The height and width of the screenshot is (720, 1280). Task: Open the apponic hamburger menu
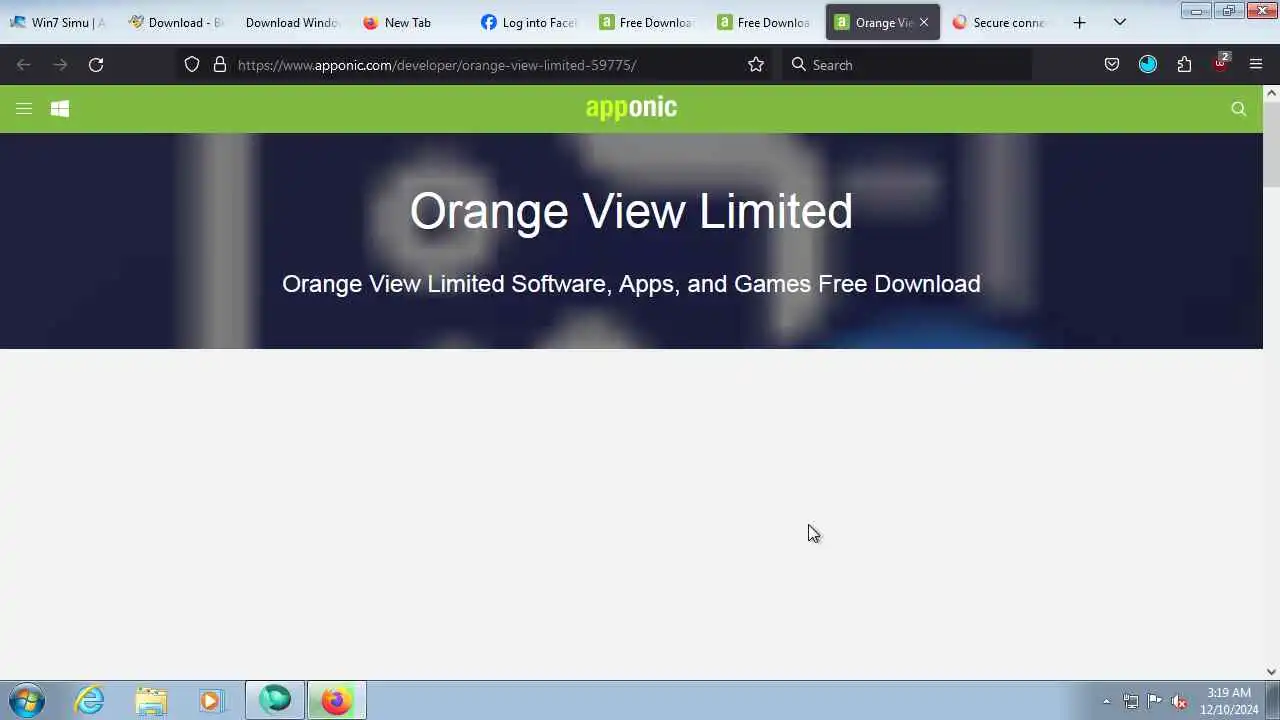[x=24, y=109]
